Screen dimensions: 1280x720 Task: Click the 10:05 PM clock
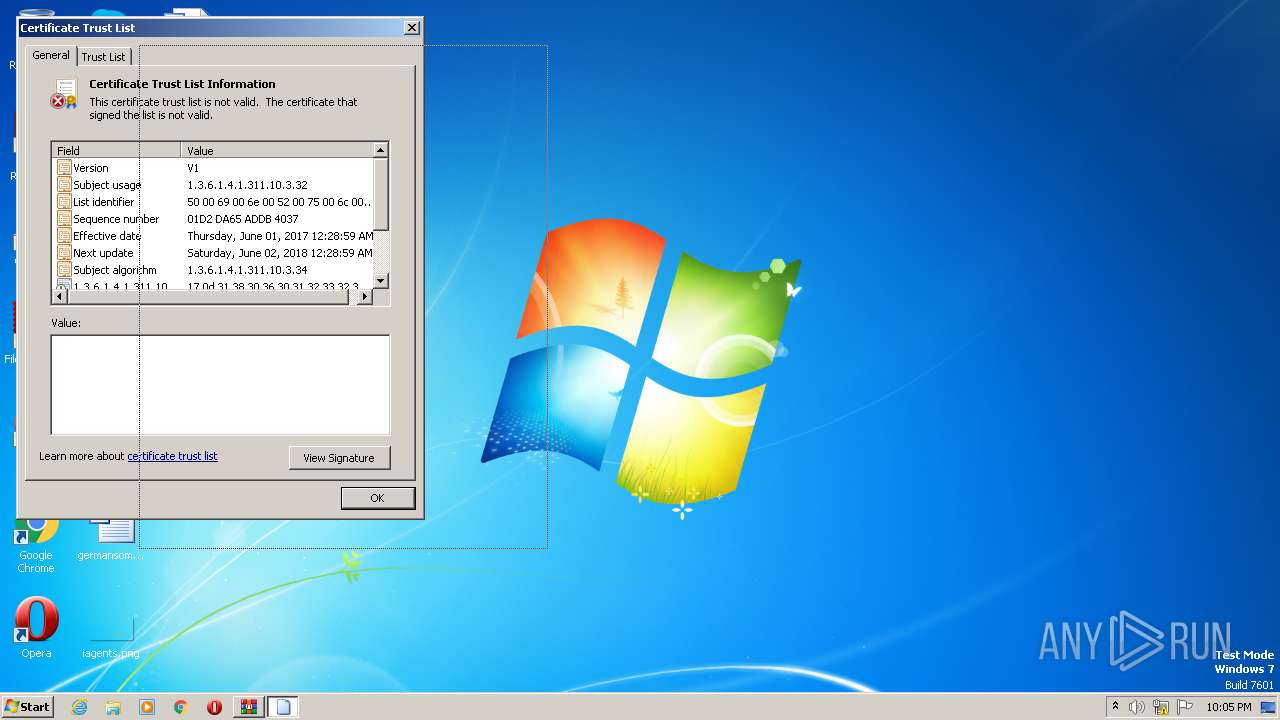[1229, 707]
